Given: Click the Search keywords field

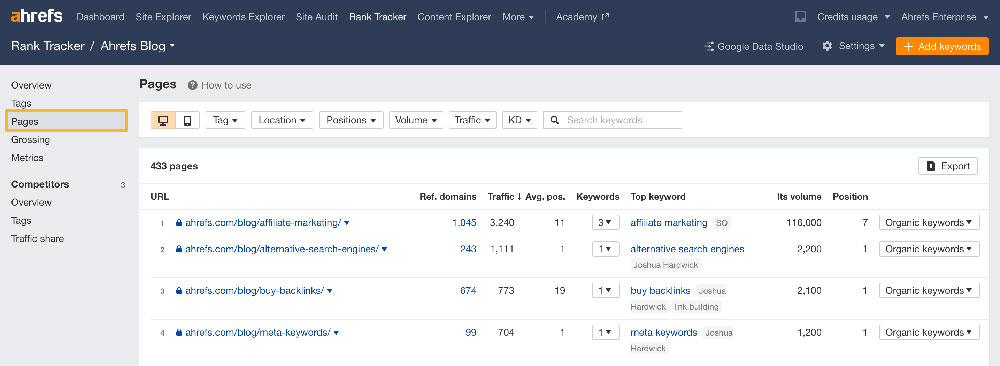Looking at the screenshot, I should [612, 120].
